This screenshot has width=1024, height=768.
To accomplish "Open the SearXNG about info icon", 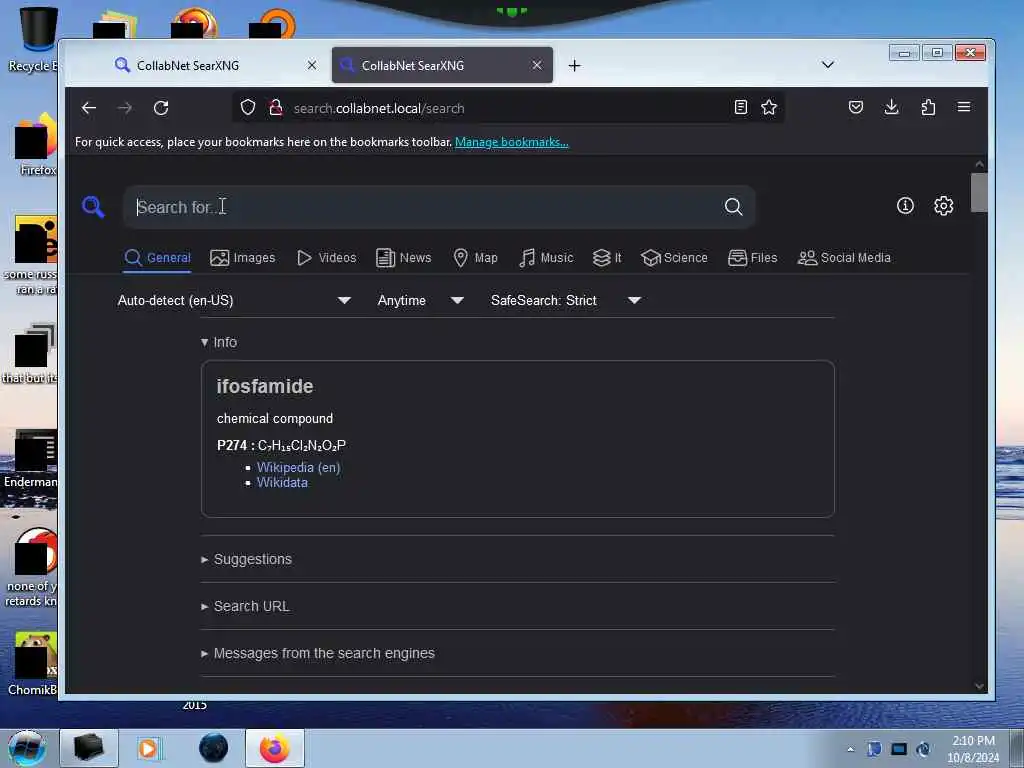I will tap(905, 206).
